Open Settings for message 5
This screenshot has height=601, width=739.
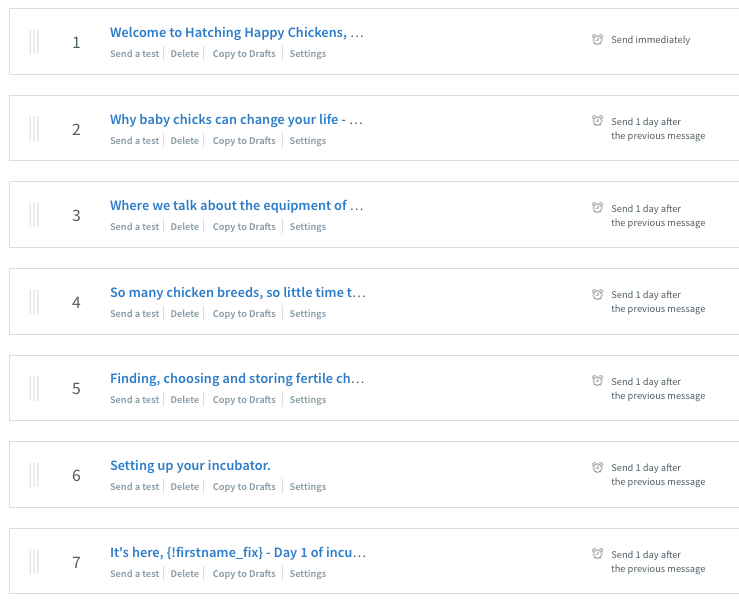[307, 400]
